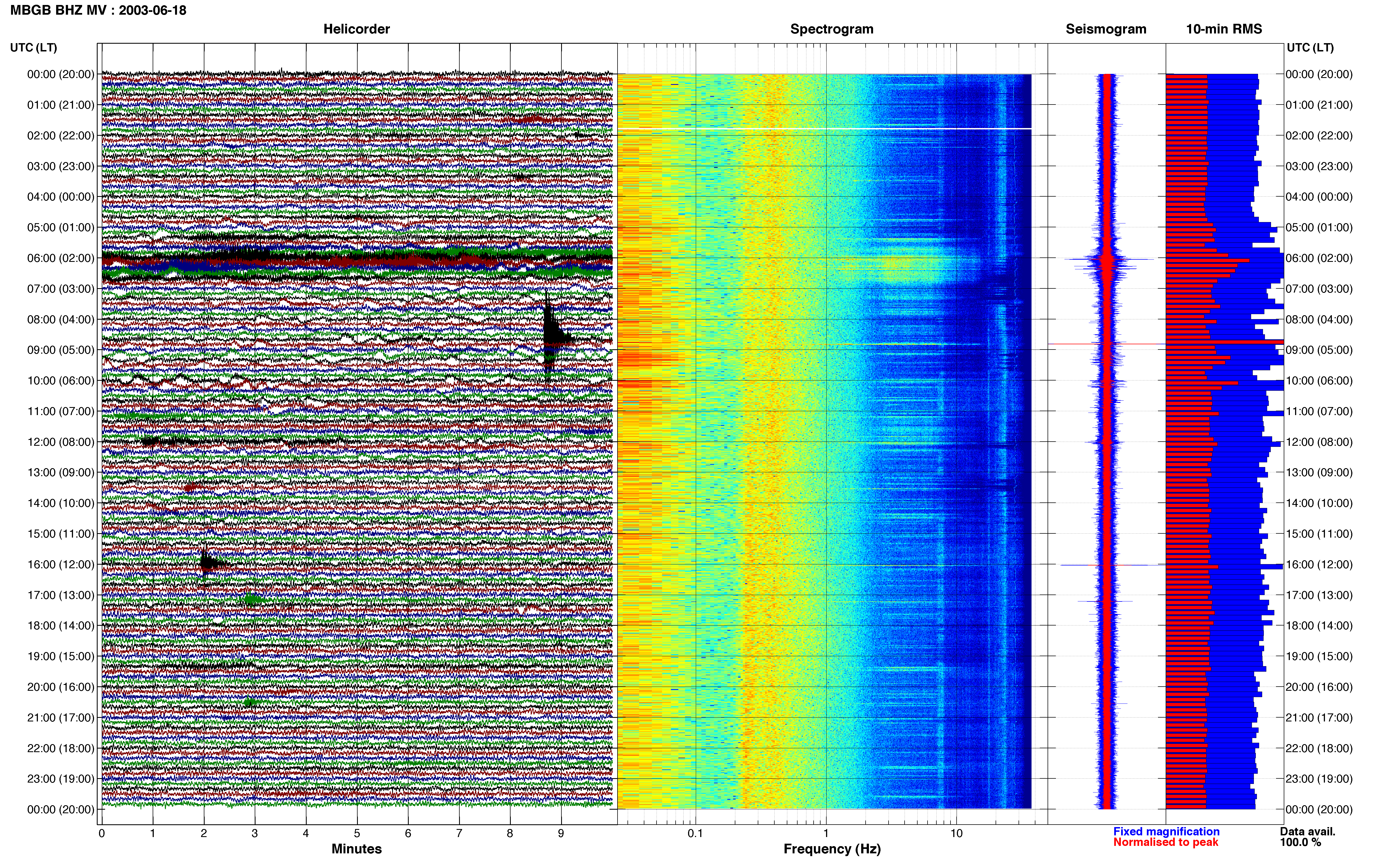Image resolution: width=1388 pixels, height=868 pixels.
Task: Click the 'Minutes' x-axis label
Action: pos(356,848)
